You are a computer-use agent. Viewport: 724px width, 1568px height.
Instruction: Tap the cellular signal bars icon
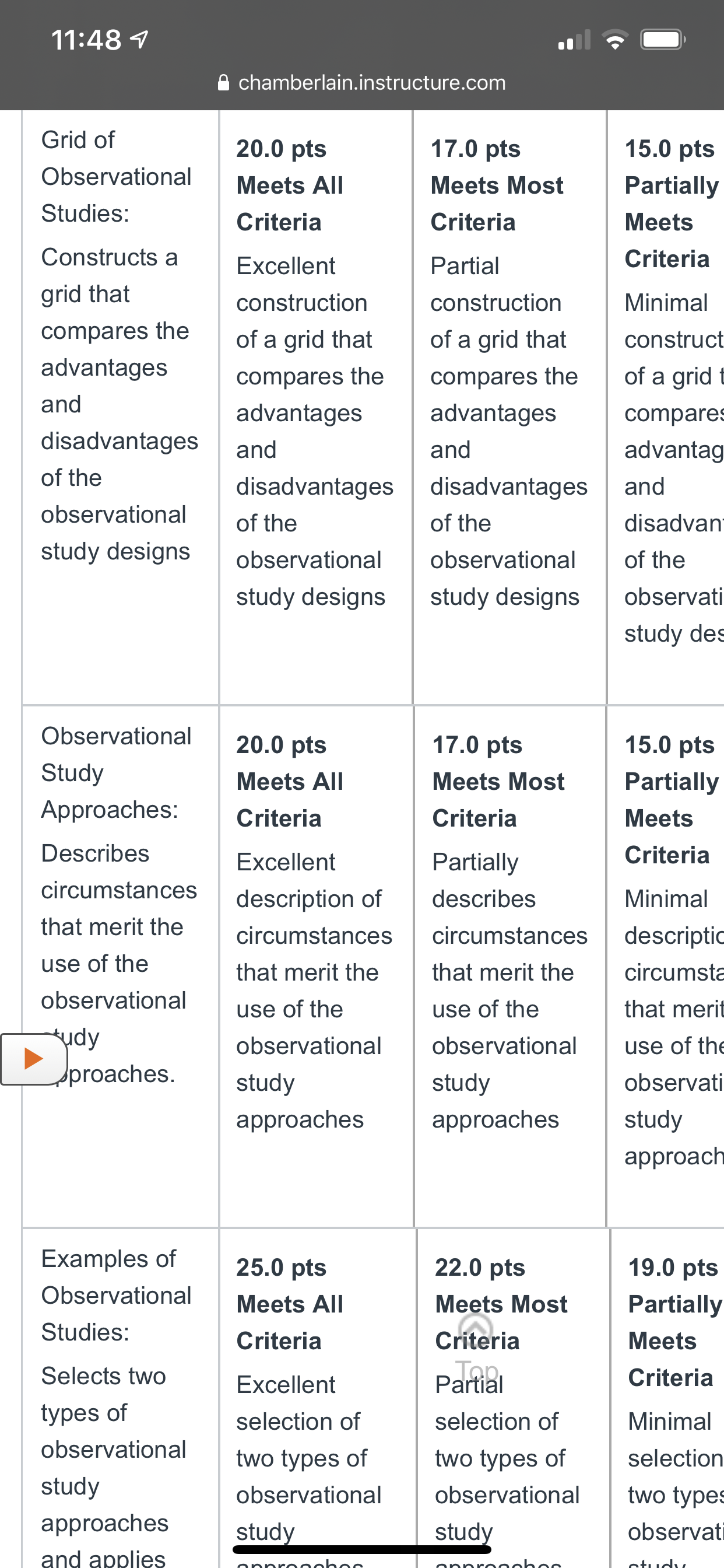click(574, 40)
